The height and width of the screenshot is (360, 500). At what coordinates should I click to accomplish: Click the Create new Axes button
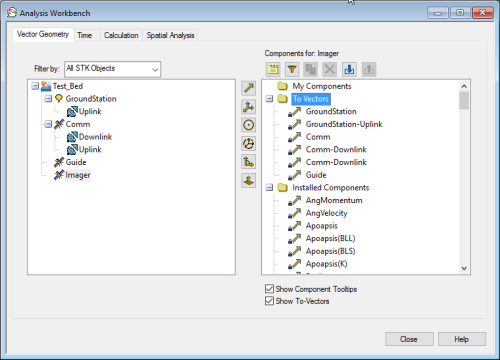click(248, 107)
